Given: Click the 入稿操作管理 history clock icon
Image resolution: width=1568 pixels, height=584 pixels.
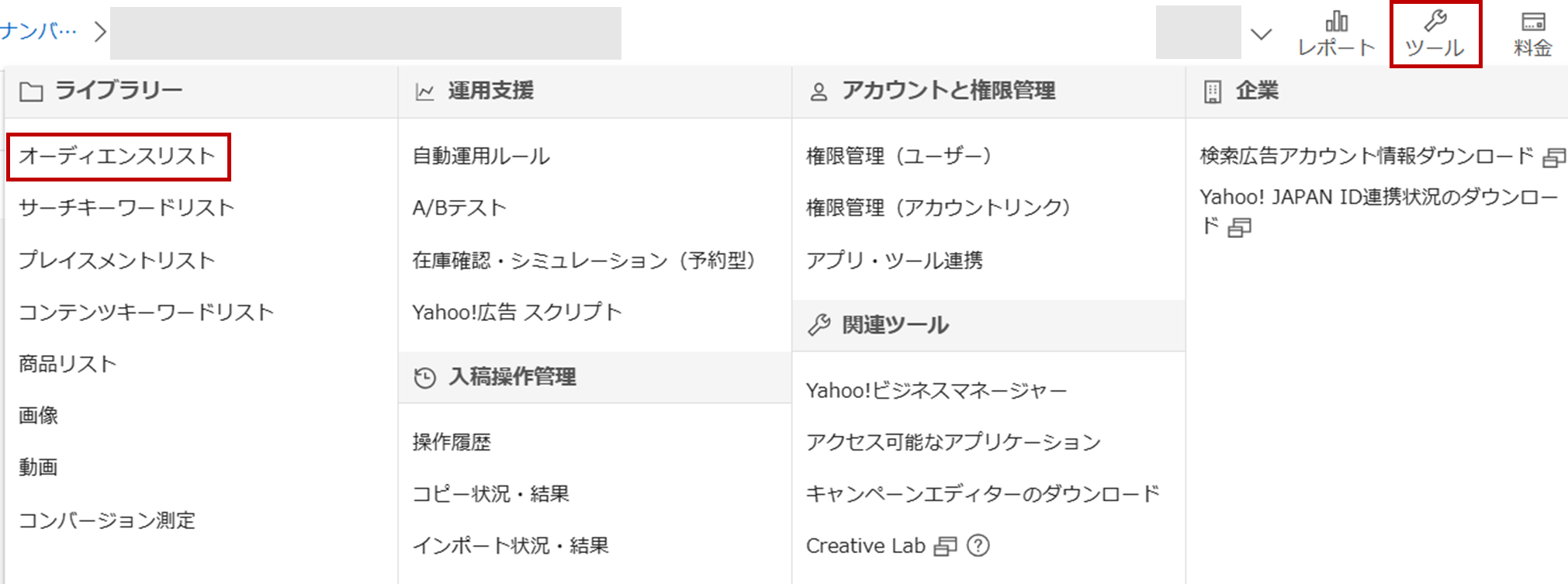Looking at the screenshot, I should [425, 378].
